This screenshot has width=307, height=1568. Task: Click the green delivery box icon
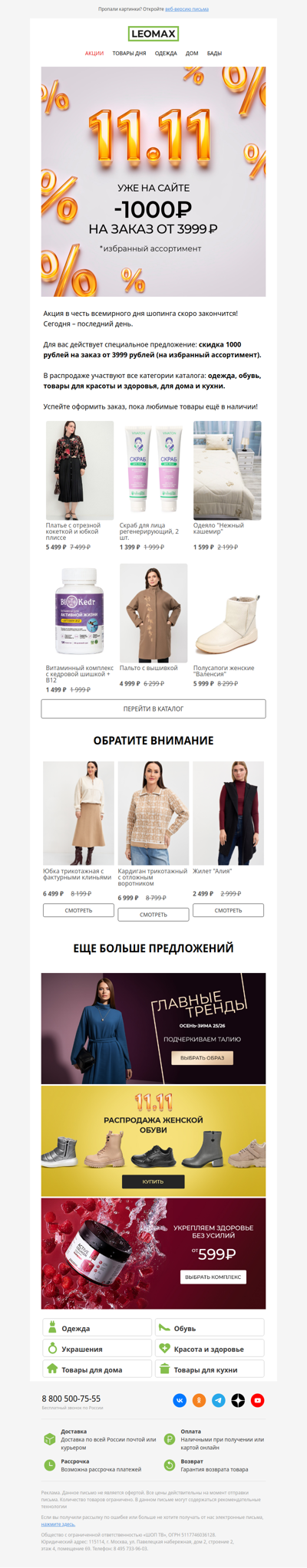[x=50, y=1439]
